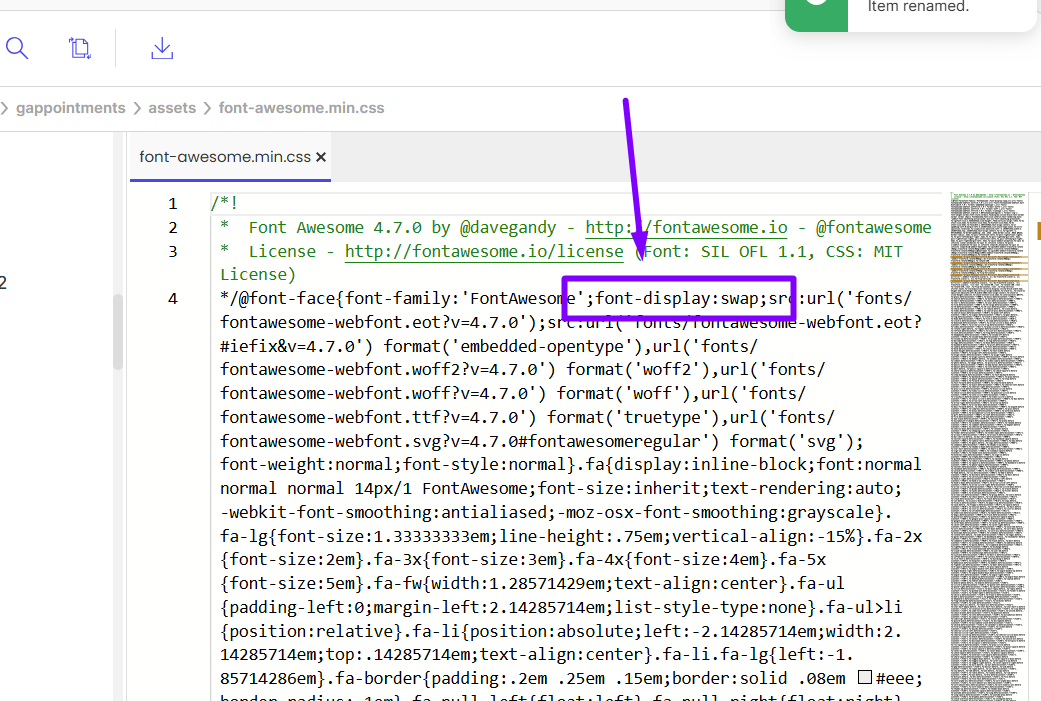
Task: Select the font-awesome.min.css editor tab
Action: click(x=230, y=157)
